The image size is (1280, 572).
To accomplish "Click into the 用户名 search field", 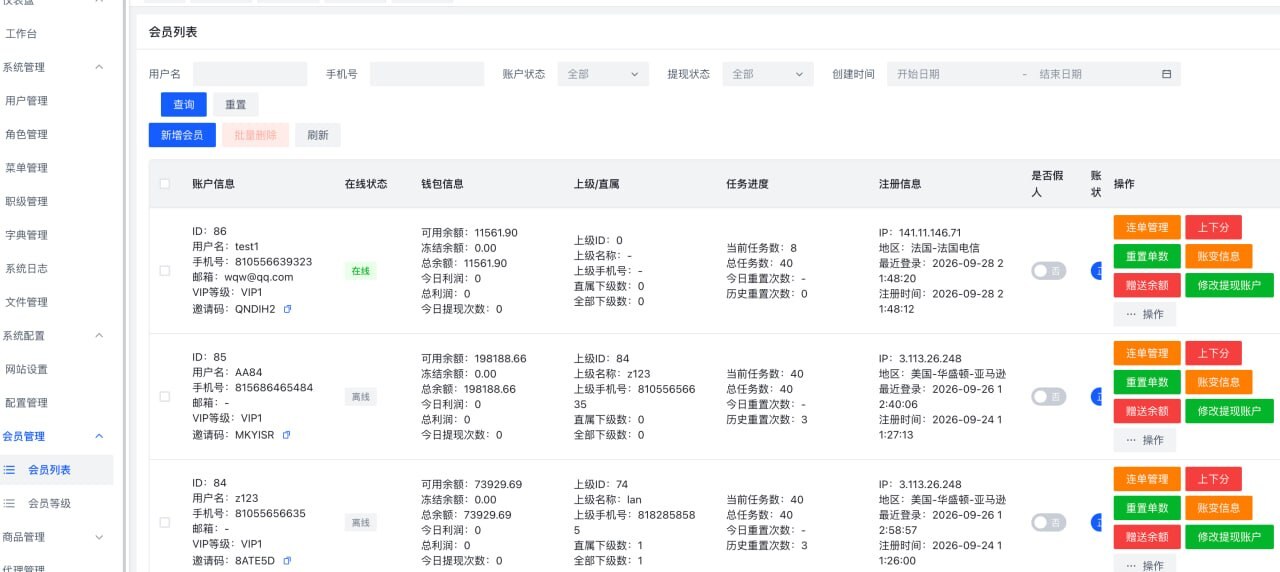I will [250, 74].
